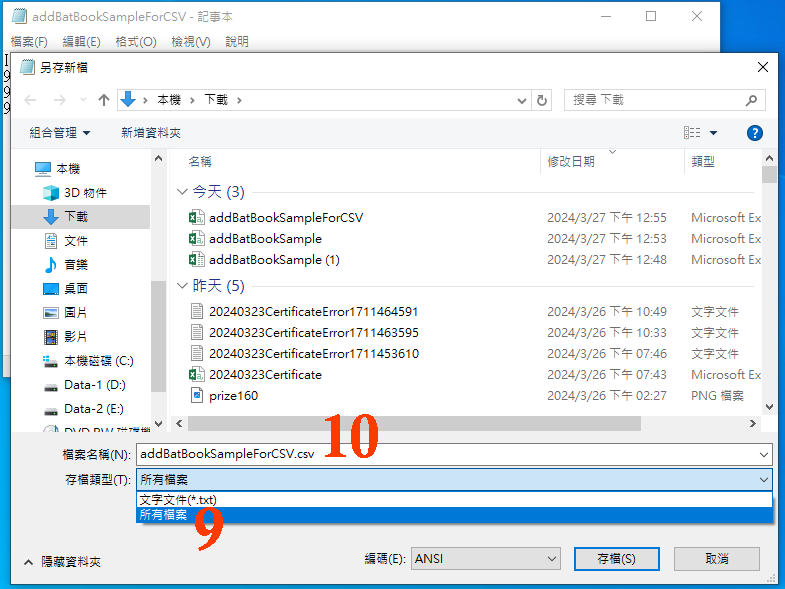This screenshot has width=785, height=589.
Task: Click 下載 in the address breadcrumb
Action: click(216, 100)
